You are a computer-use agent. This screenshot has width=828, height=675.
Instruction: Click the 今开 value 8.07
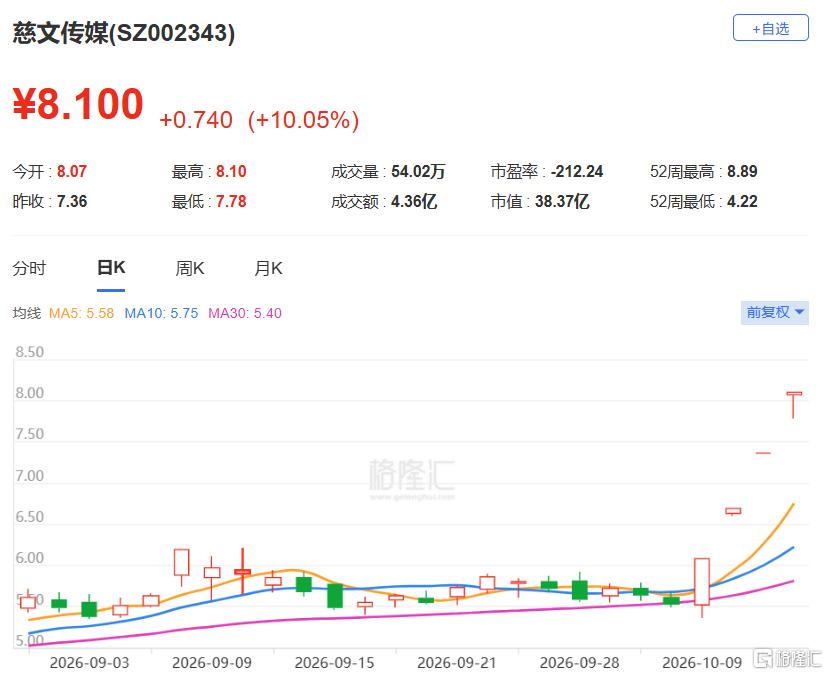72,171
